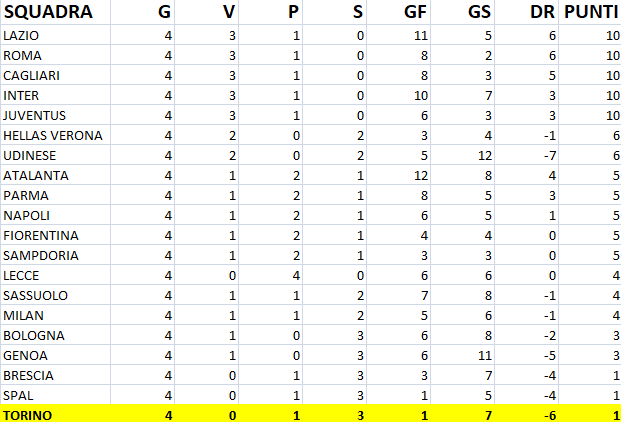Viewport: 621px width, 422px height.
Task: Click the BRESCIA team cell
Action: [x=29, y=375]
